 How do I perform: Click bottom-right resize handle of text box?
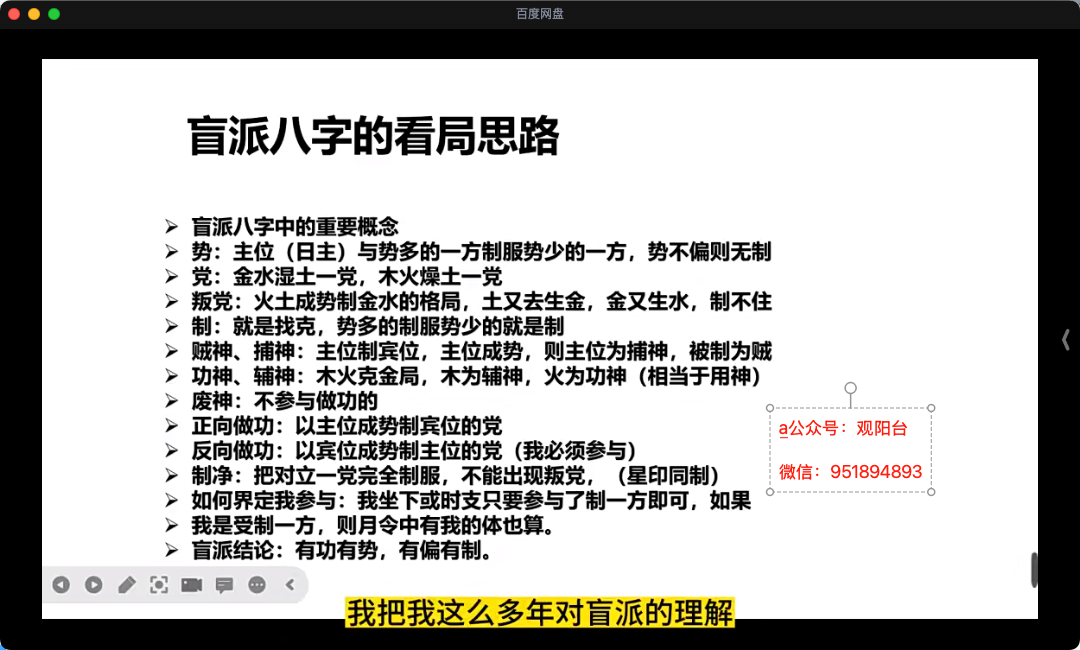tap(931, 491)
